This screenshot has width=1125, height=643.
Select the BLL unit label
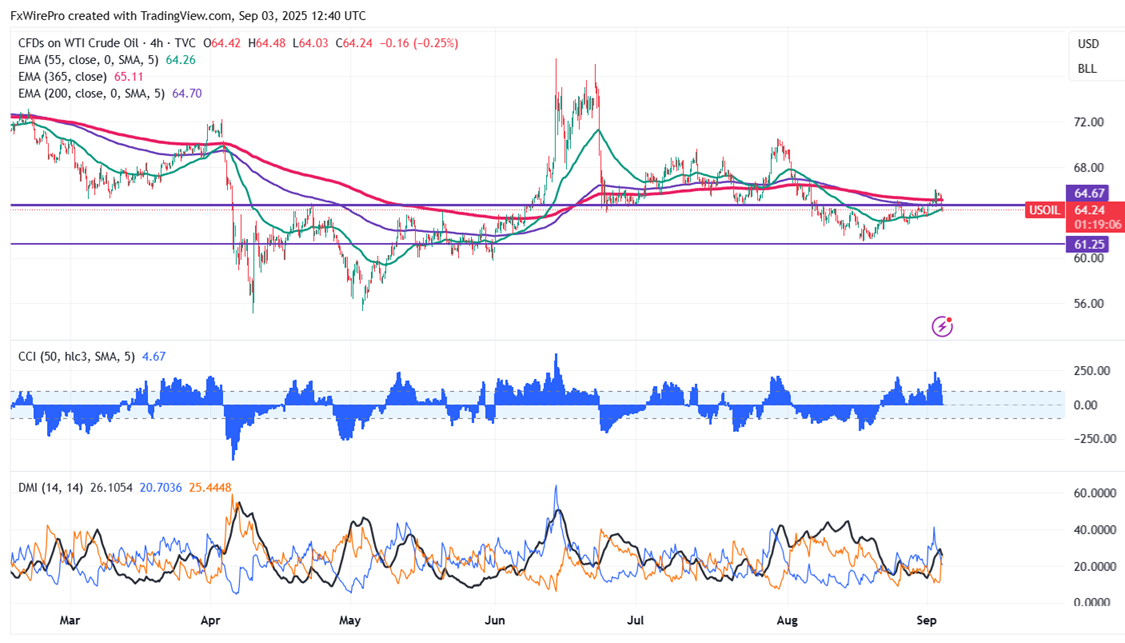(x=1087, y=69)
